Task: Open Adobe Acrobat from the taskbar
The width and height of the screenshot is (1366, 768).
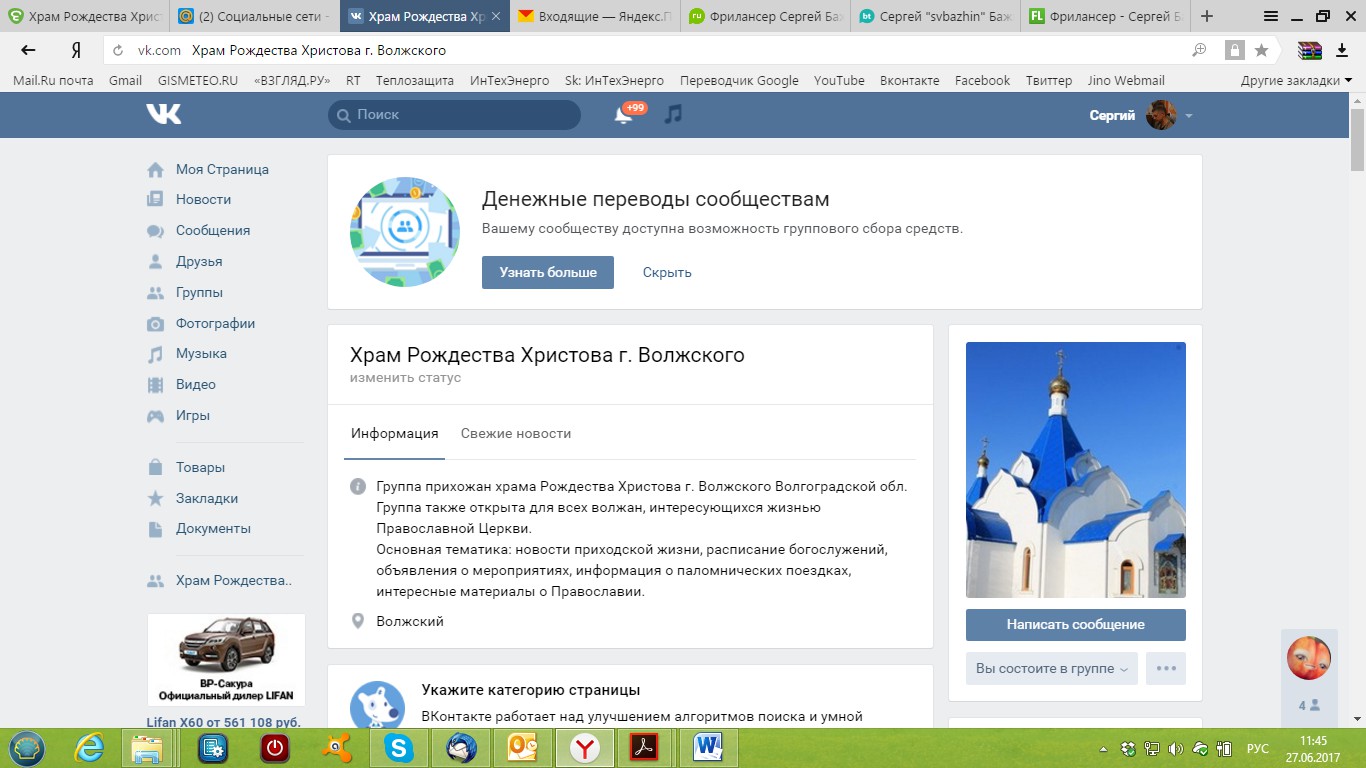Action: coord(646,747)
